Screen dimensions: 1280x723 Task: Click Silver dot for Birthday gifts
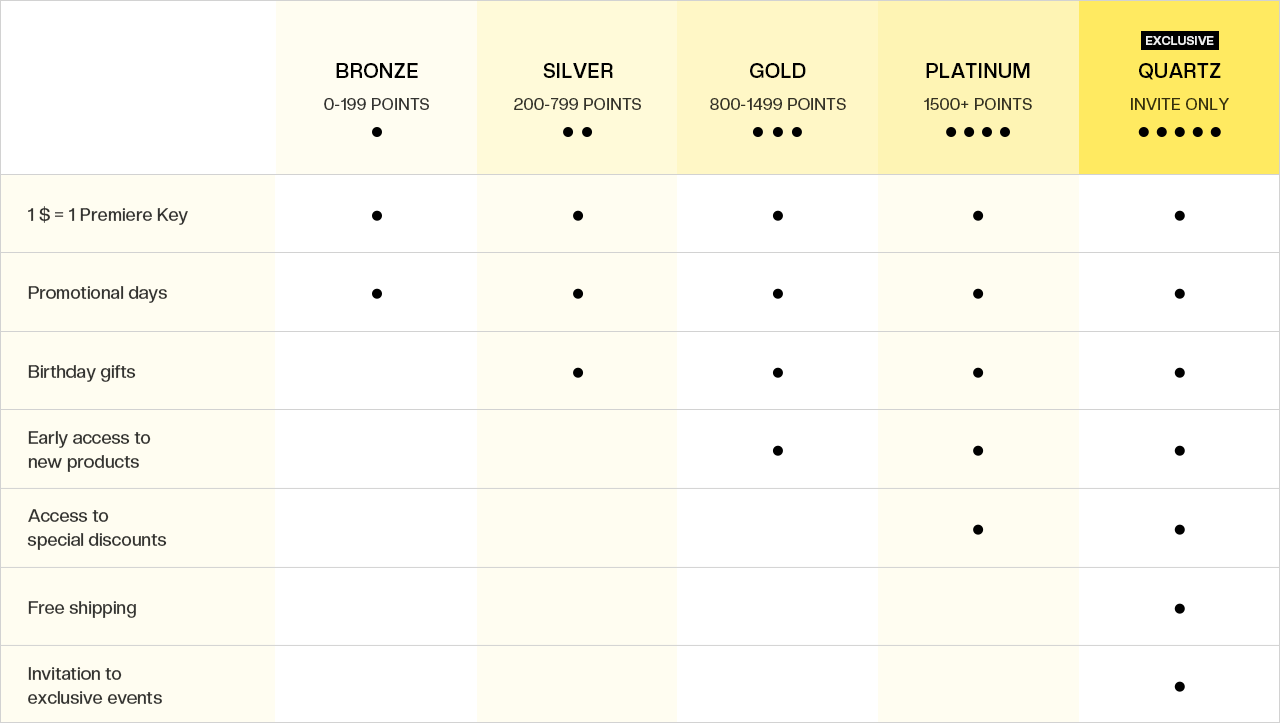[x=578, y=373]
